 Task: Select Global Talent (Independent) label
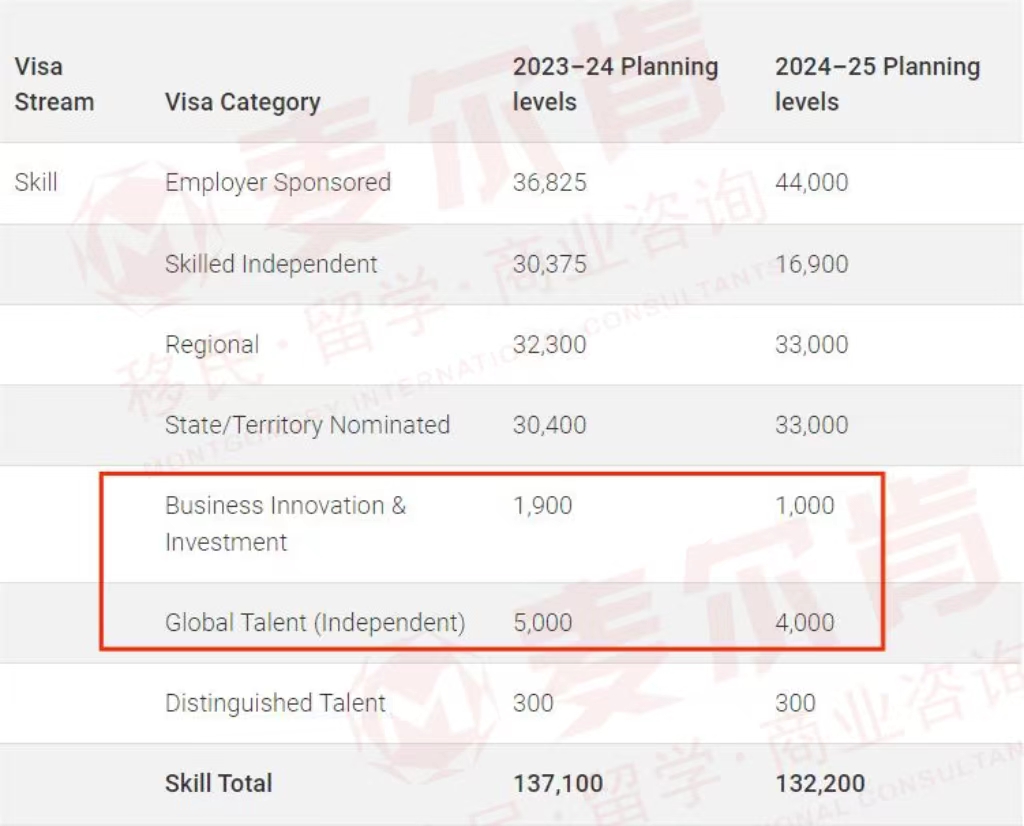[x=315, y=623]
